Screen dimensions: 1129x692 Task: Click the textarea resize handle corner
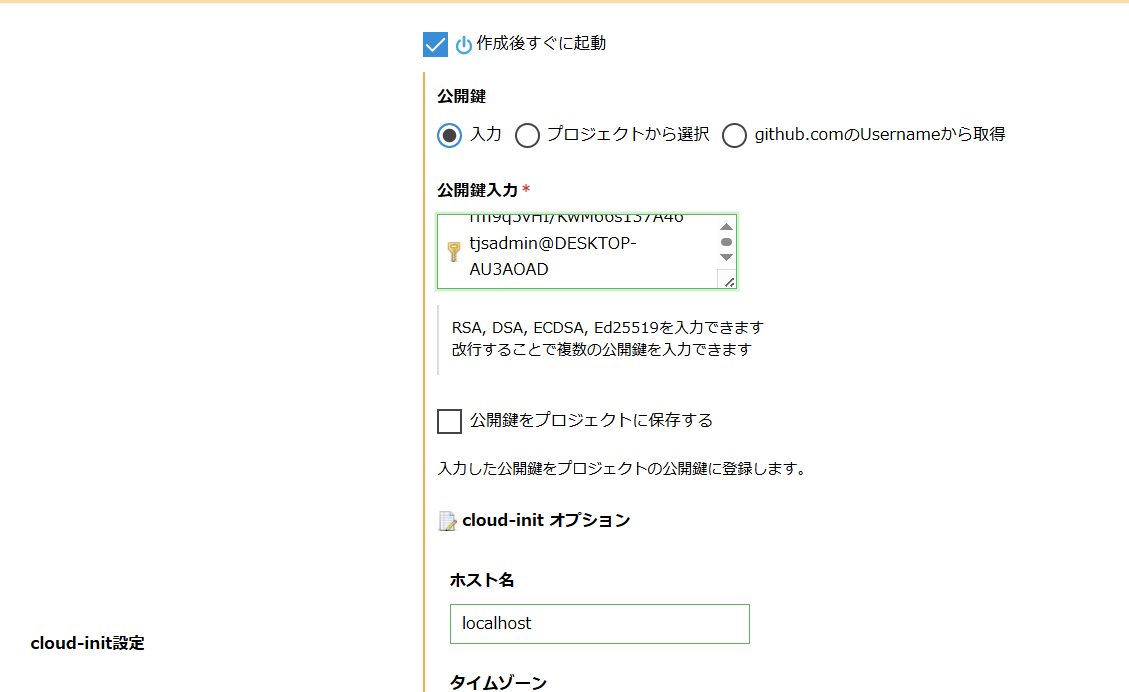(x=728, y=280)
